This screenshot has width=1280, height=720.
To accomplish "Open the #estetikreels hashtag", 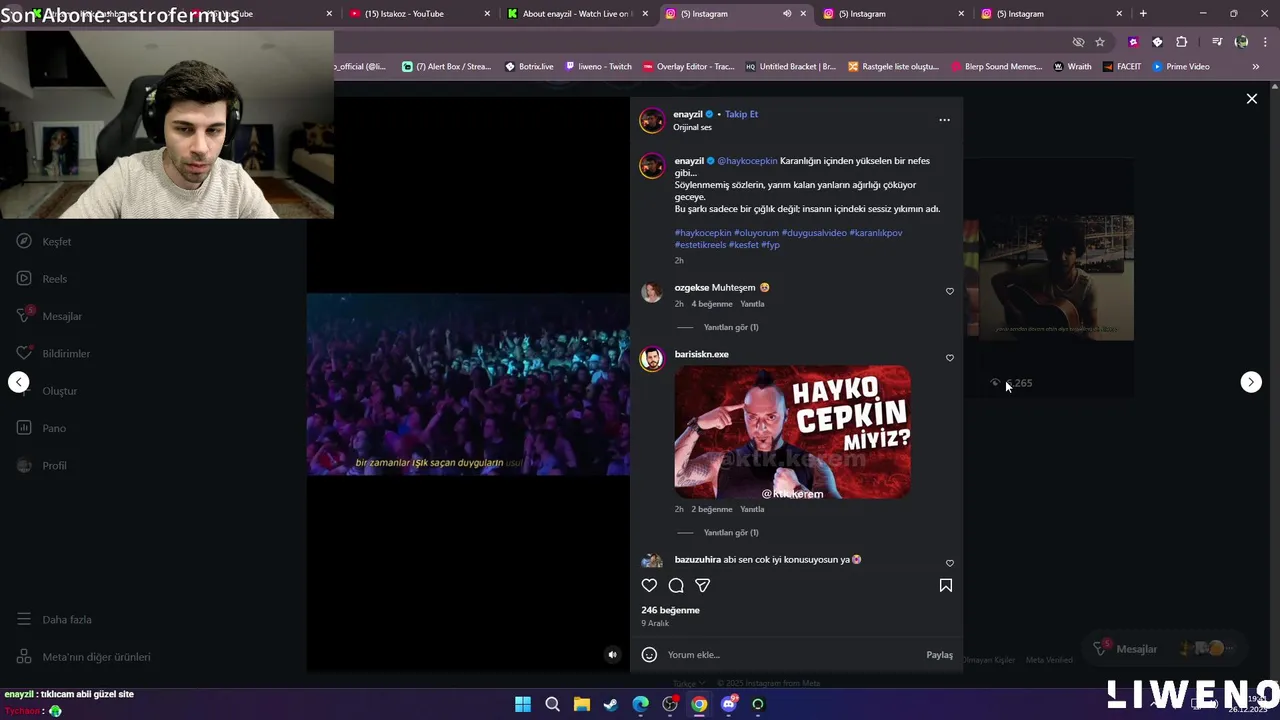I will (700, 245).
